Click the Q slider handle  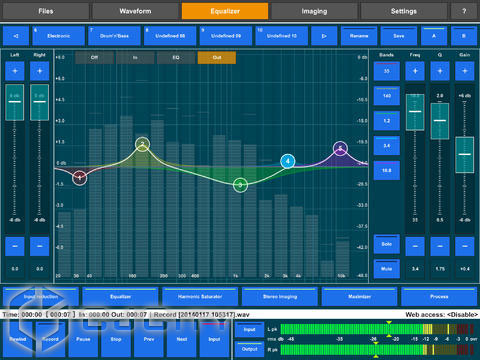pyautogui.click(x=440, y=121)
